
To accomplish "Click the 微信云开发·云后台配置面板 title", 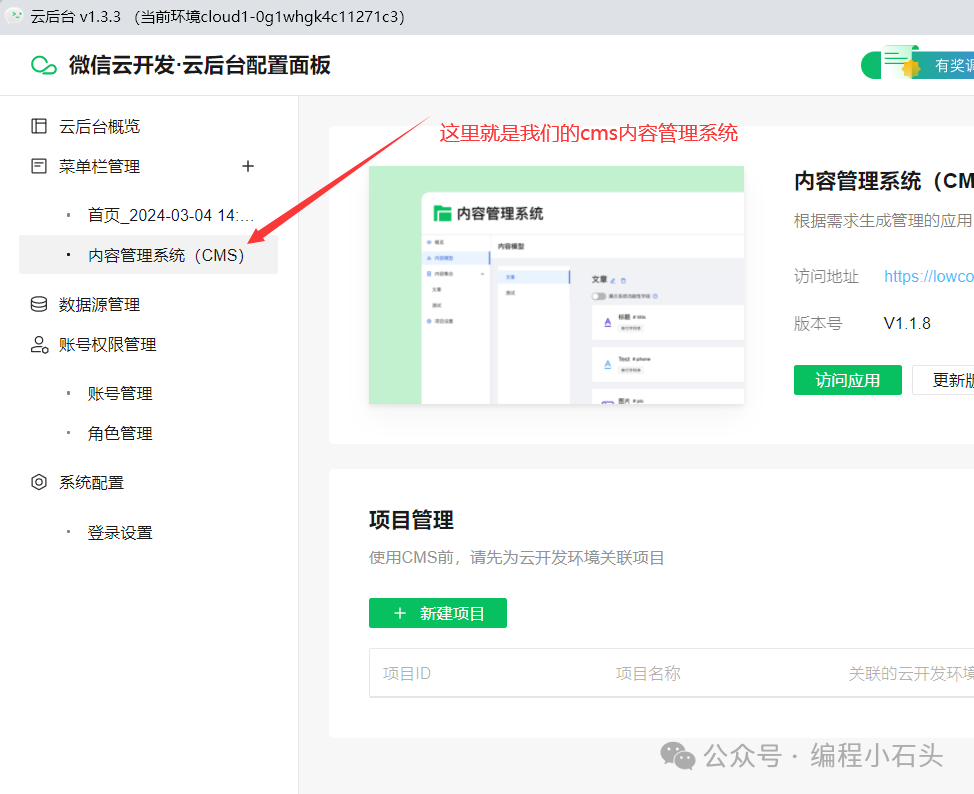I will coord(199,65).
